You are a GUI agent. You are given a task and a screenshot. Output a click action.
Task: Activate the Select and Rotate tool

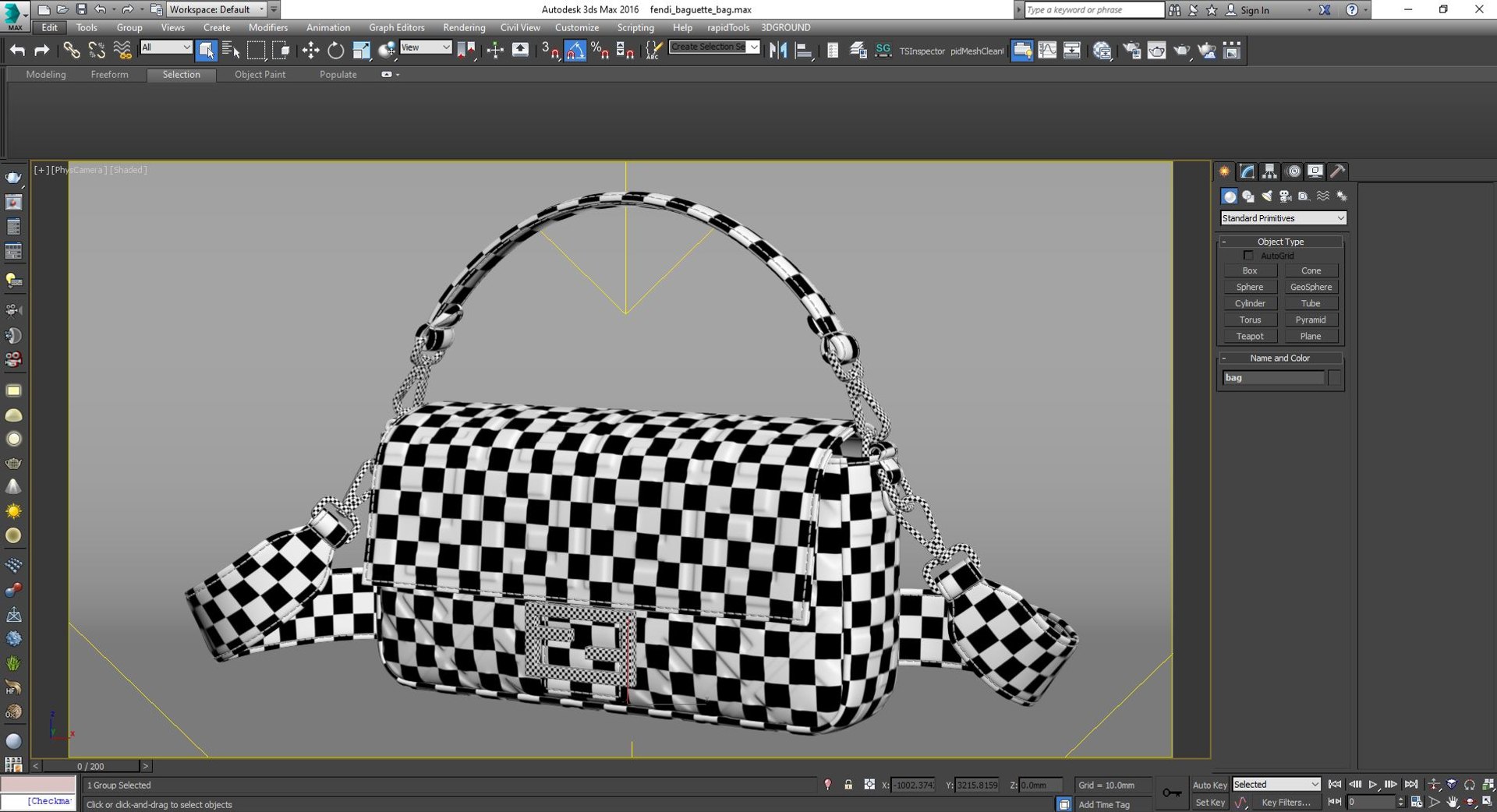click(x=335, y=51)
